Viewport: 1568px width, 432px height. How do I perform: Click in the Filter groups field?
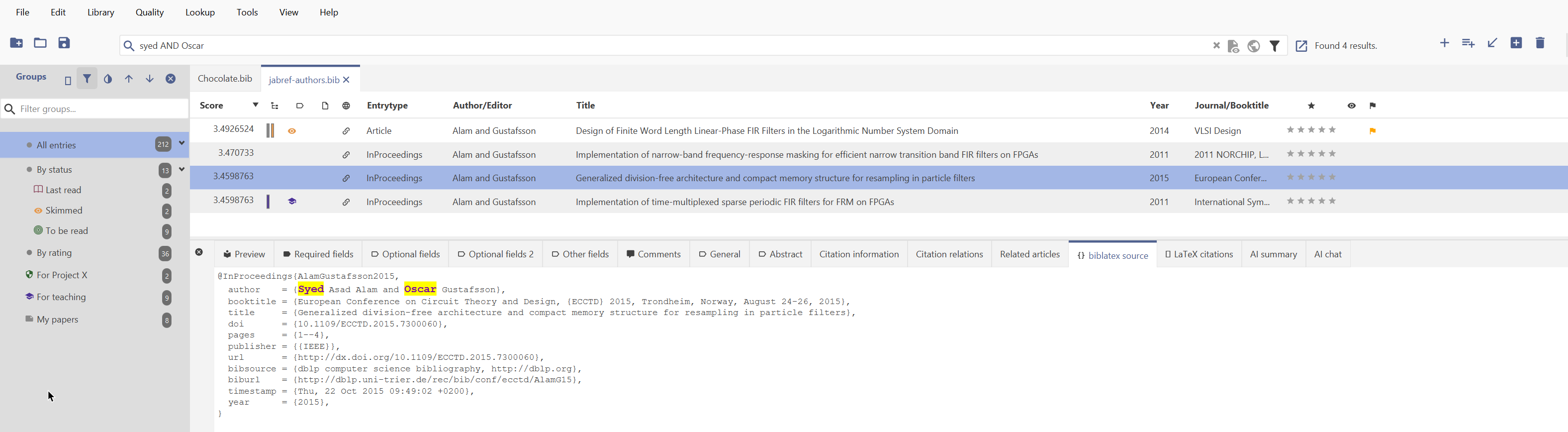coord(95,109)
